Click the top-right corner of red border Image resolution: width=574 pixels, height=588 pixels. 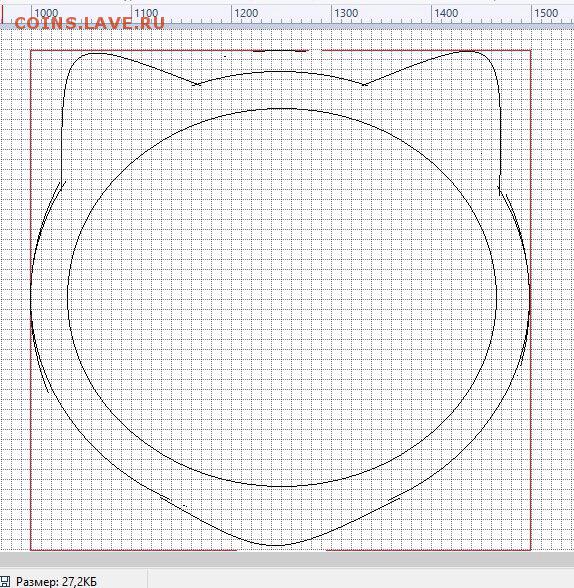(x=531, y=50)
